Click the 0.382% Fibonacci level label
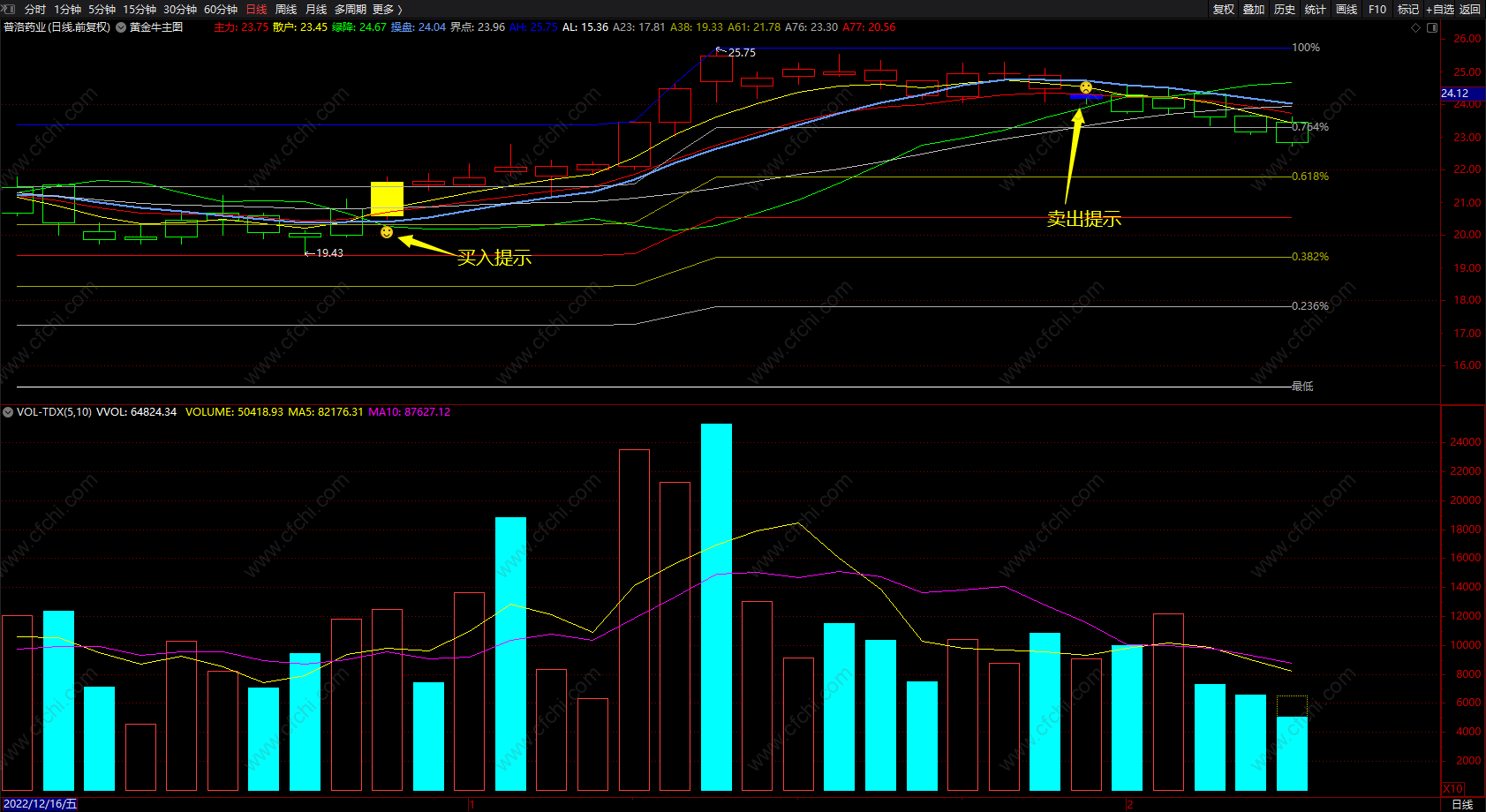This screenshot has height=812, width=1486. click(x=1310, y=257)
